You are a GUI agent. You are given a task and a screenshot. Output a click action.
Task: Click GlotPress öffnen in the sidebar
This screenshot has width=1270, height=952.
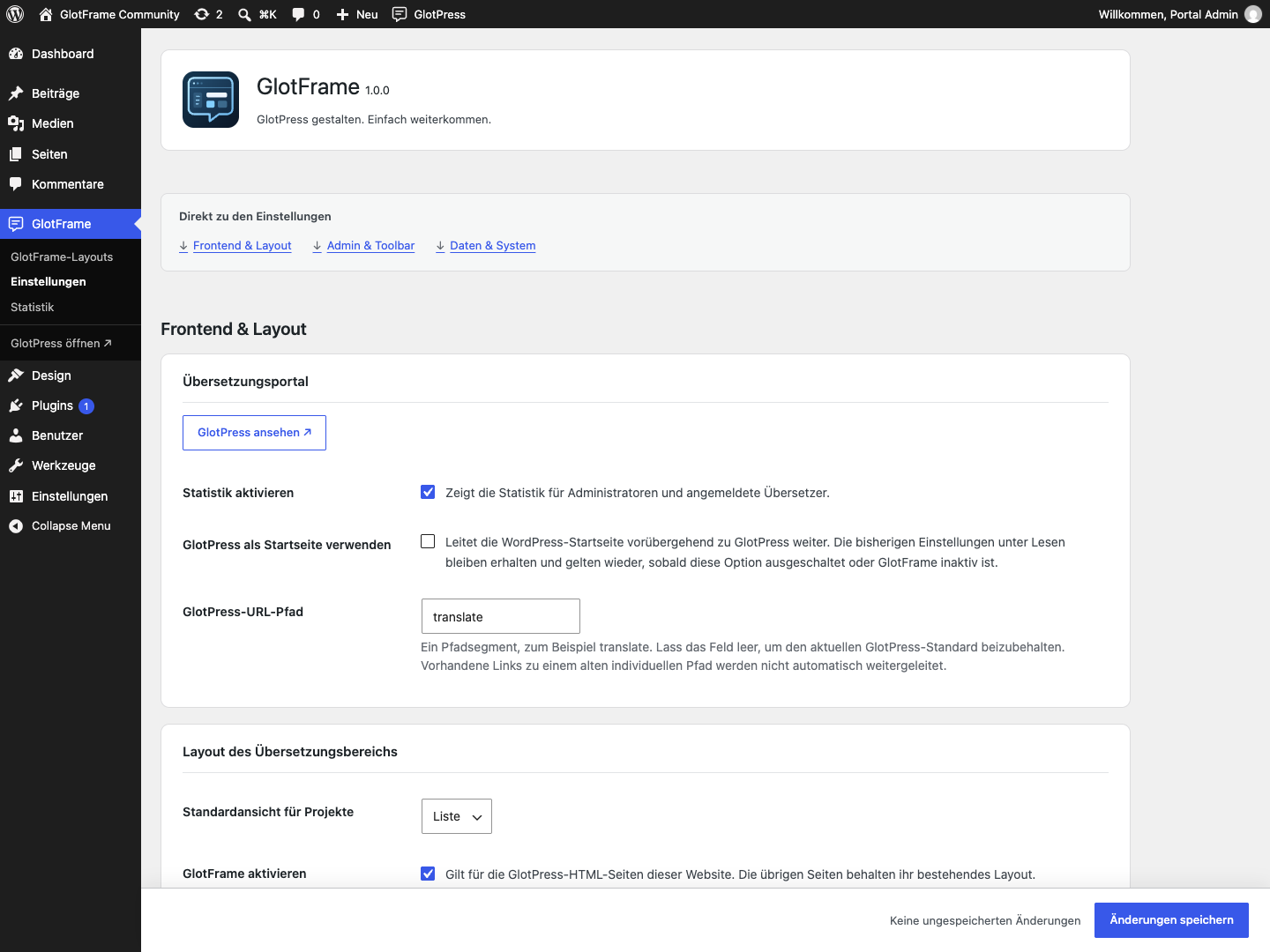pos(62,343)
